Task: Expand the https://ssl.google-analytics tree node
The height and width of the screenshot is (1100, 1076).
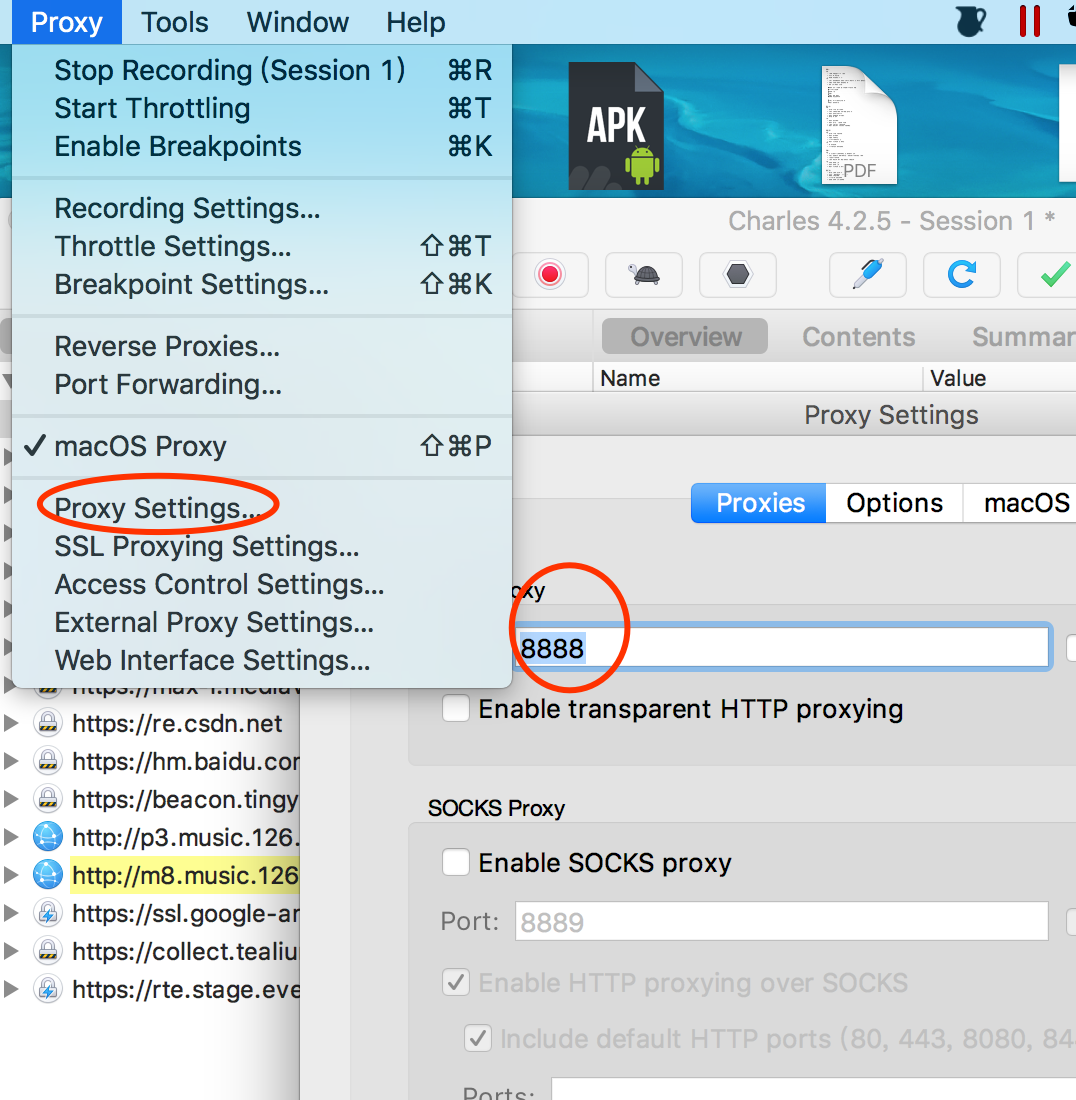Action: click(x=11, y=913)
